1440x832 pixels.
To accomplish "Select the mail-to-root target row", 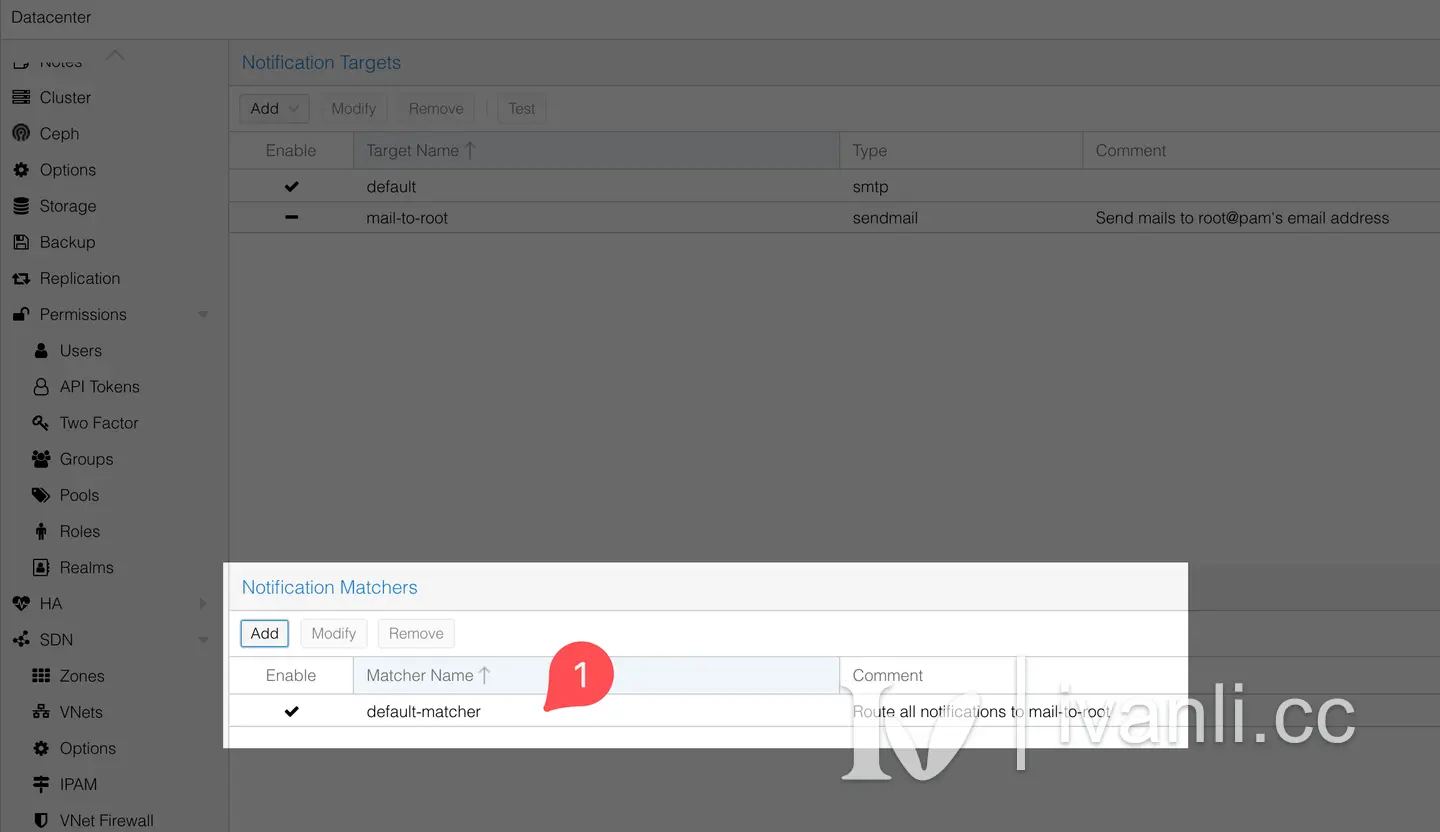I will click(x=834, y=218).
